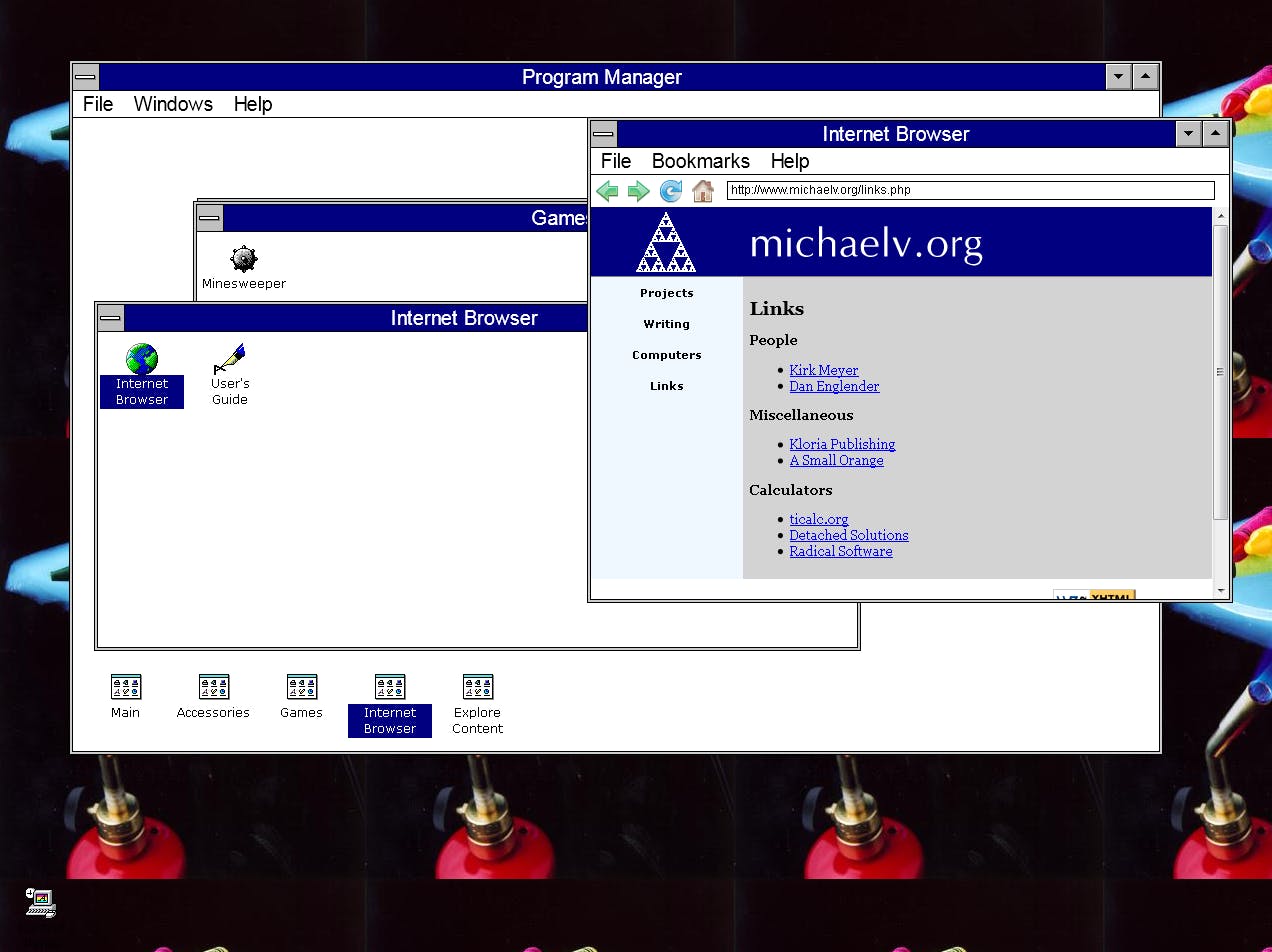The image size is (1272, 952).
Task: Open the Games window control menu box
Action: coord(210,218)
